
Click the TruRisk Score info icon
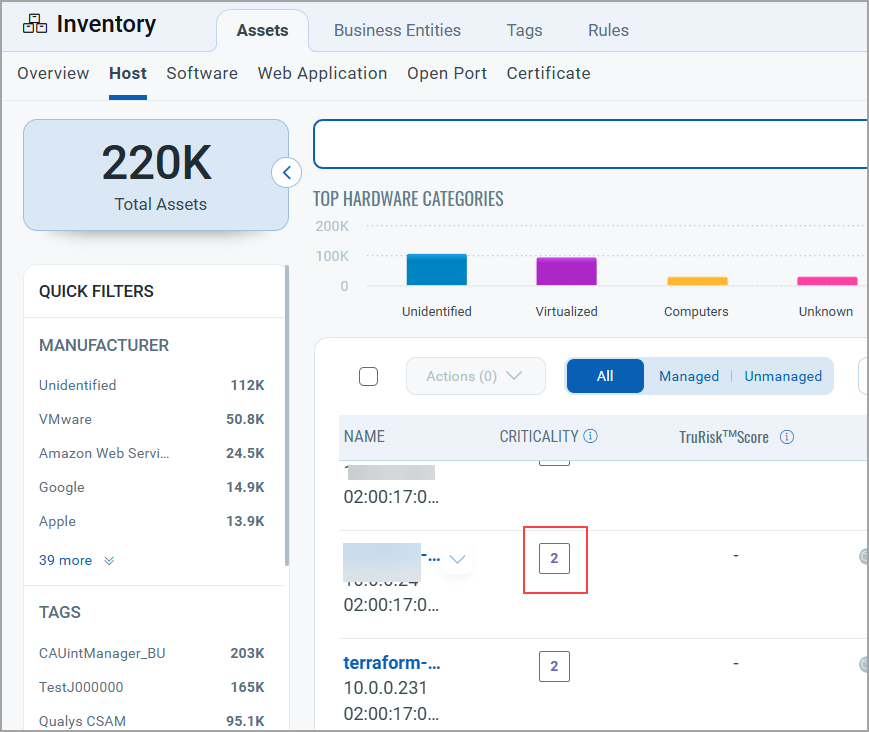tap(786, 437)
